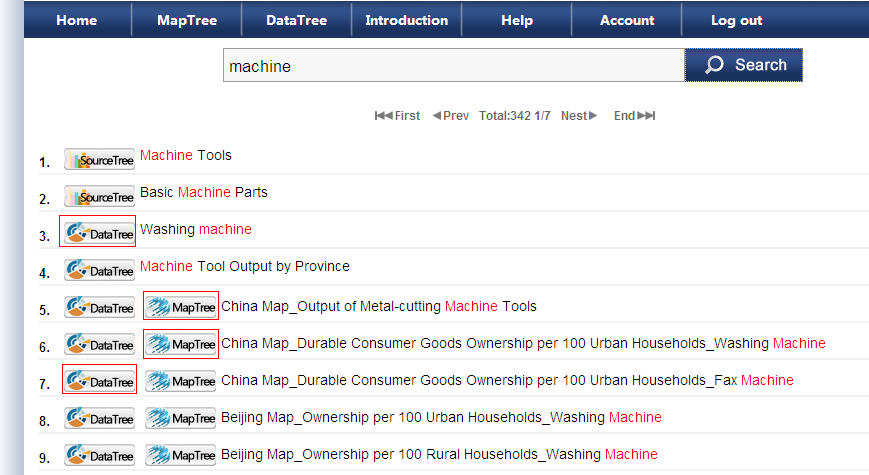The height and width of the screenshot is (475, 869).
Task: Open DataTree icon for Fax Machine row
Action: pos(99,381)
